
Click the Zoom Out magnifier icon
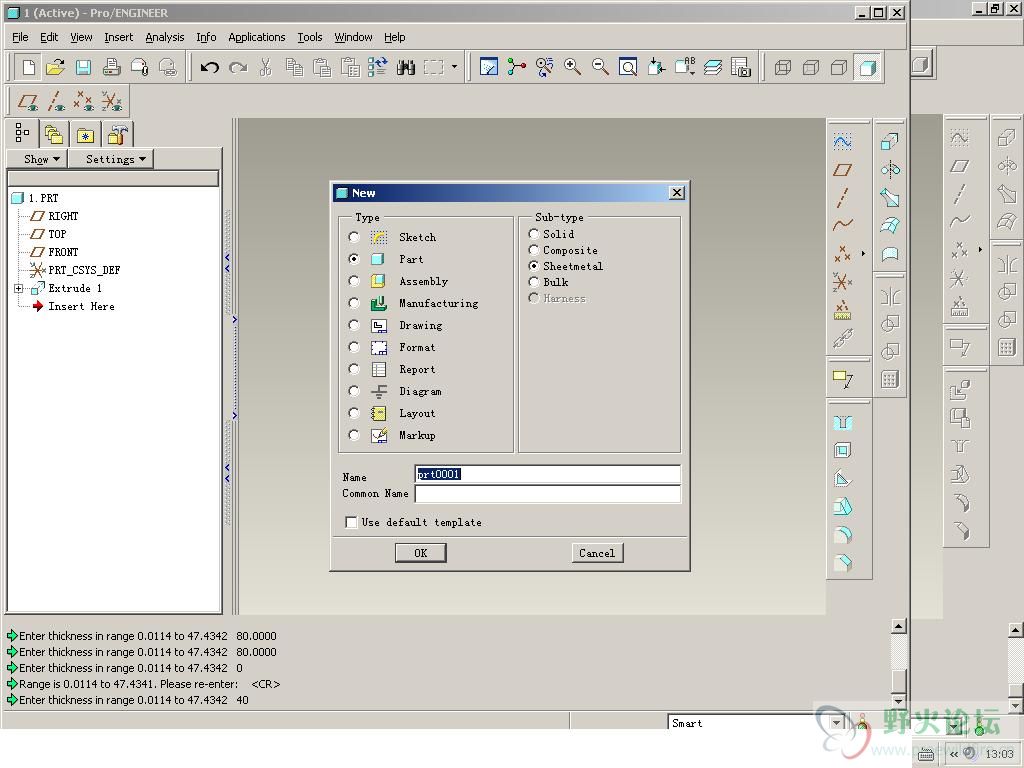(600, 67)
